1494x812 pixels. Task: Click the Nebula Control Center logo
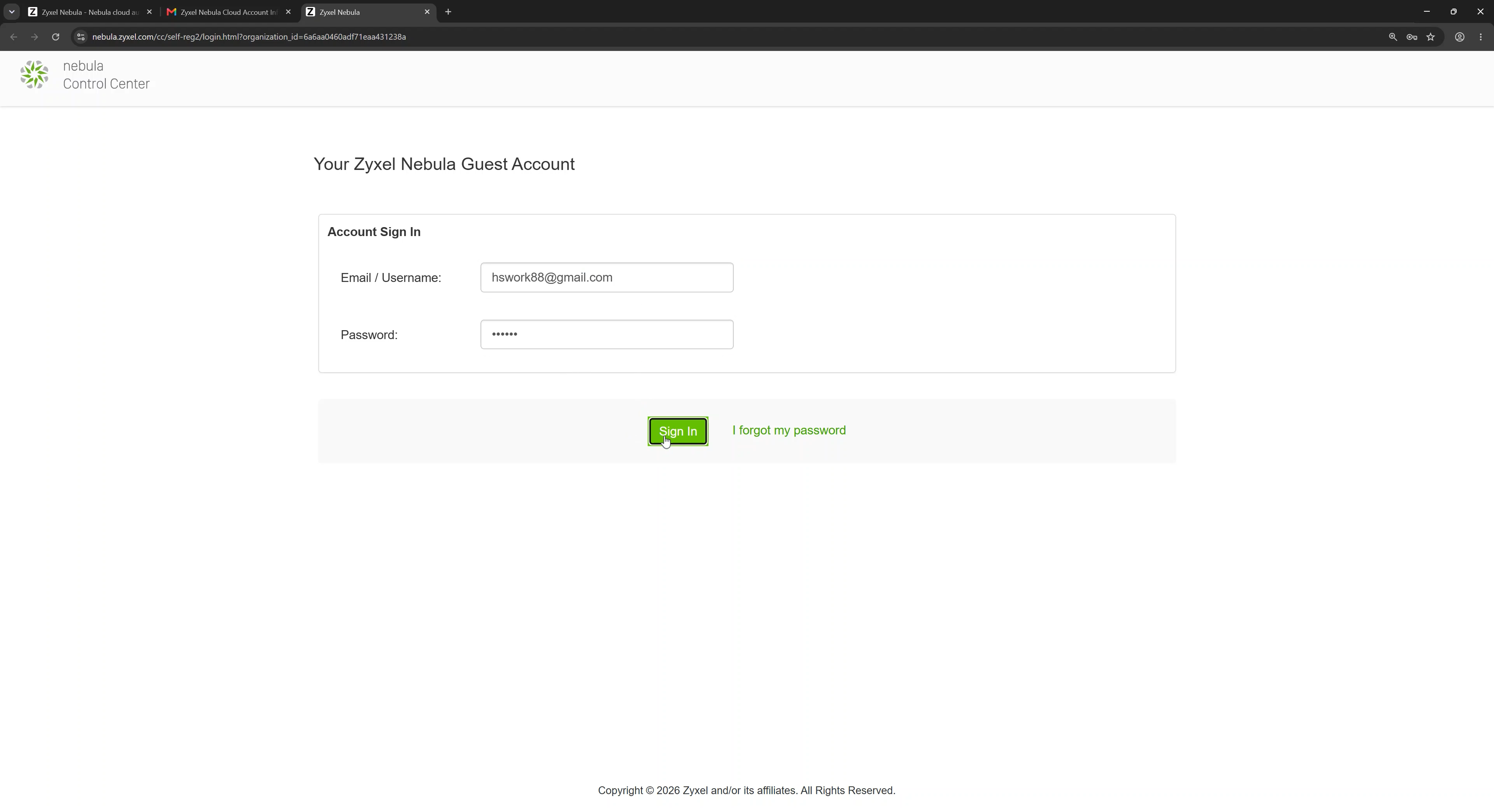point(85,75)
